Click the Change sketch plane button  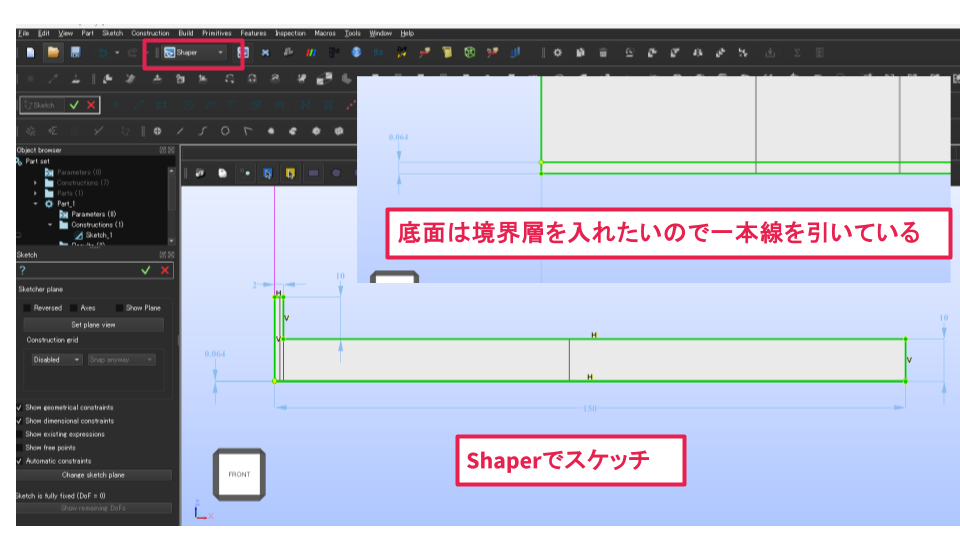click(x=94, y=475)
